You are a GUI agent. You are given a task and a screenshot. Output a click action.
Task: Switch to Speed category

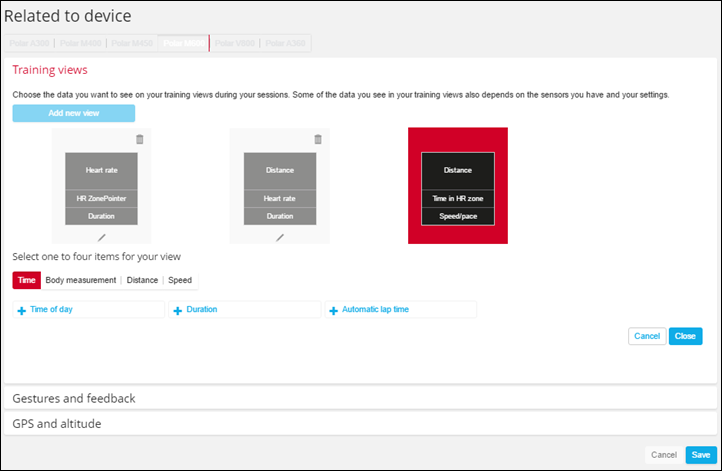point(180,281)
